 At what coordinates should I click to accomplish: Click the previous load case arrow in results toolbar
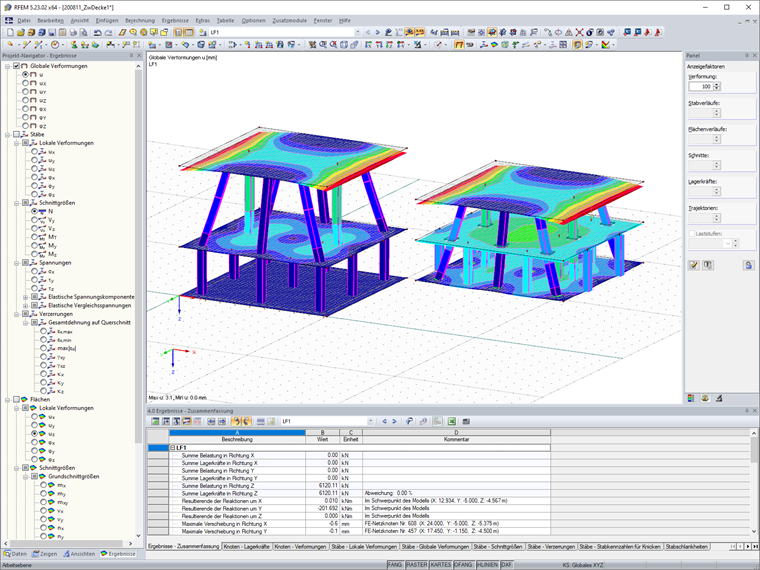(x=384, y=421)
